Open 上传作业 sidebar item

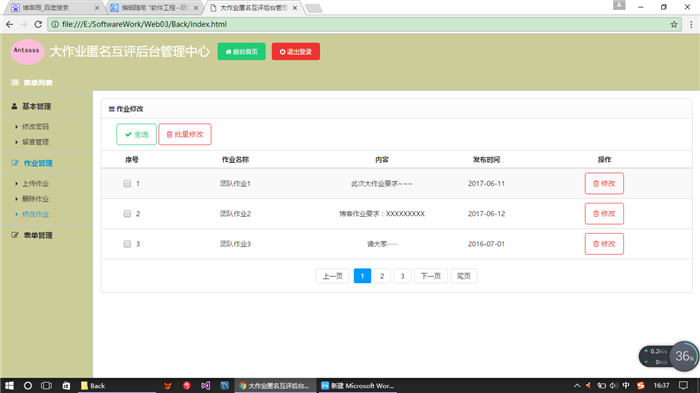tap(35, 184)
